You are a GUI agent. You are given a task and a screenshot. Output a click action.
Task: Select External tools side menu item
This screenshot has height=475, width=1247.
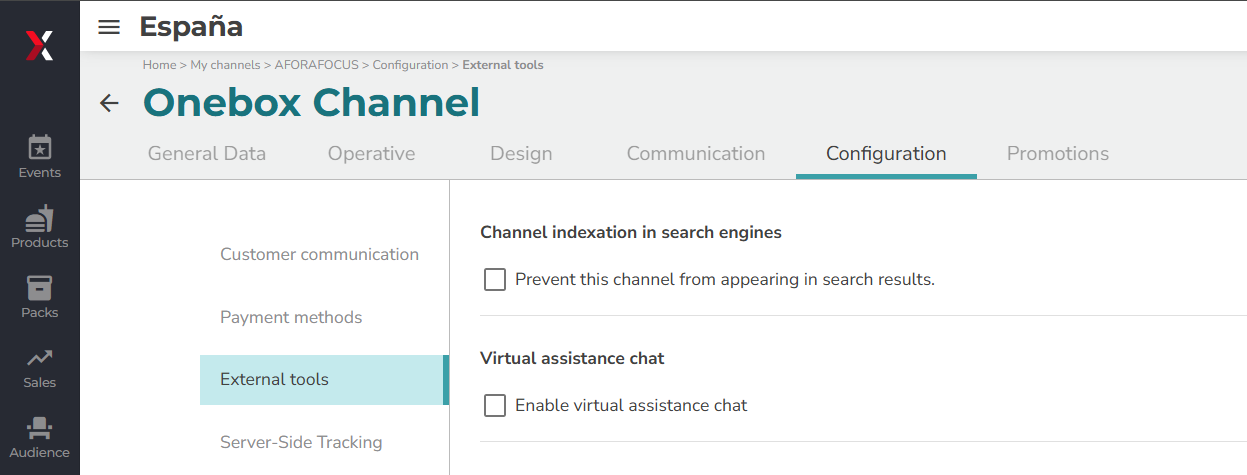324,380
